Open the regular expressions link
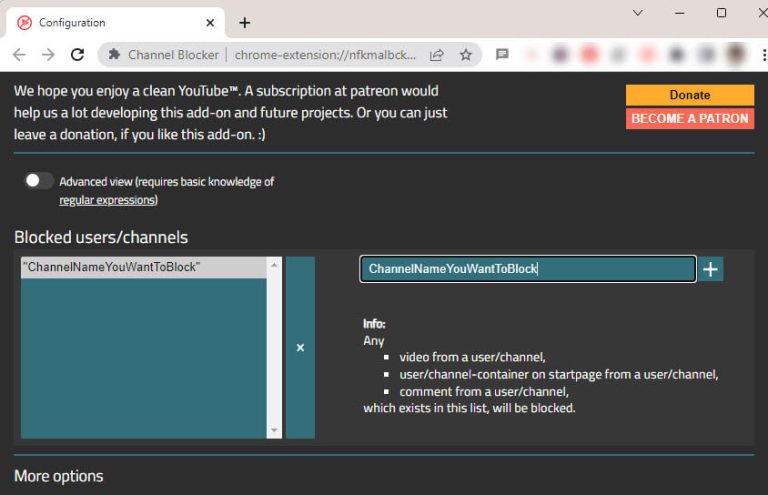This screenshot has width=768, height=495. click(x=107, y=200)
